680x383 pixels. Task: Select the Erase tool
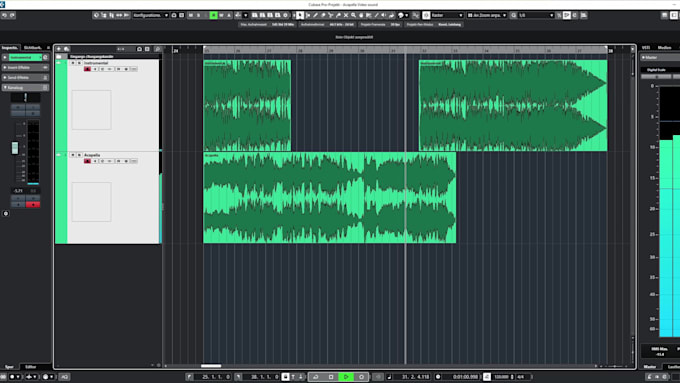point(323,15)
